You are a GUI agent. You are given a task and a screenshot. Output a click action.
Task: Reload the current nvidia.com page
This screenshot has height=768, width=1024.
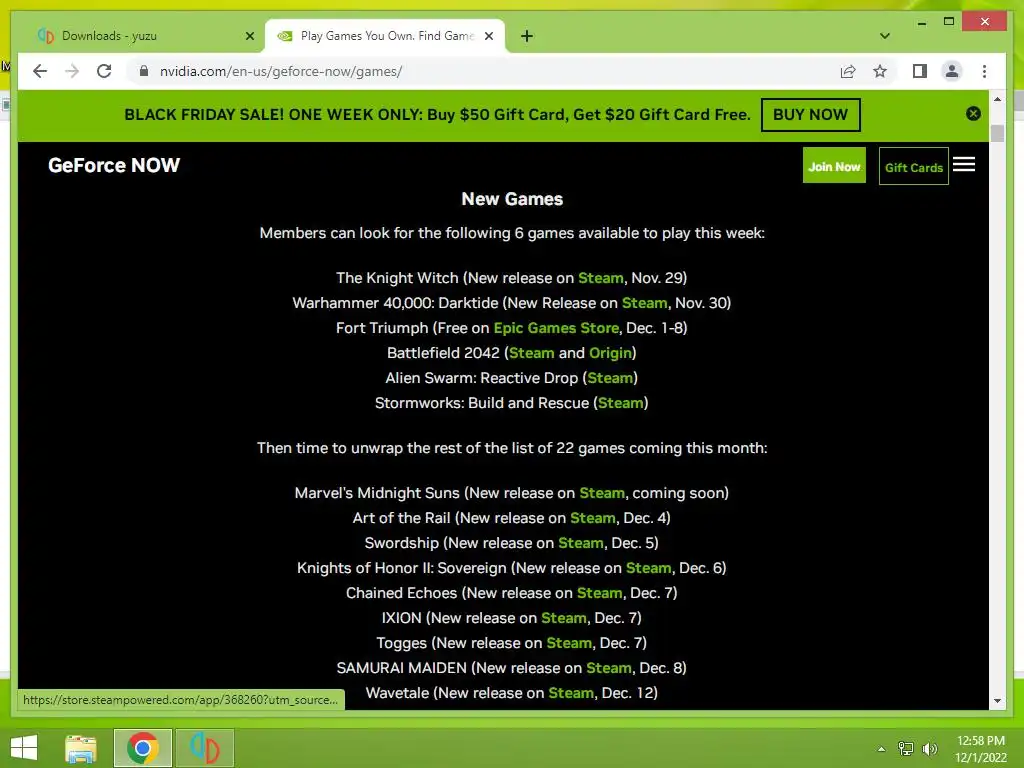[x=104, y=71]
